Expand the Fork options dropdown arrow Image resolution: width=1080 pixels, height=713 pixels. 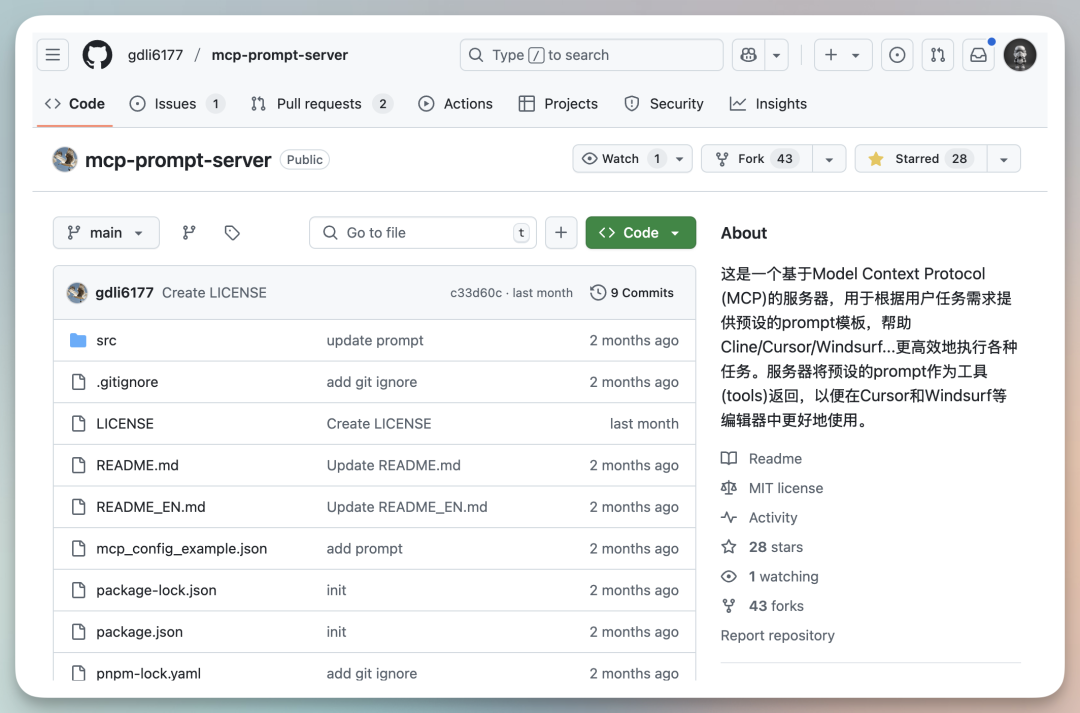click(829, 159)
